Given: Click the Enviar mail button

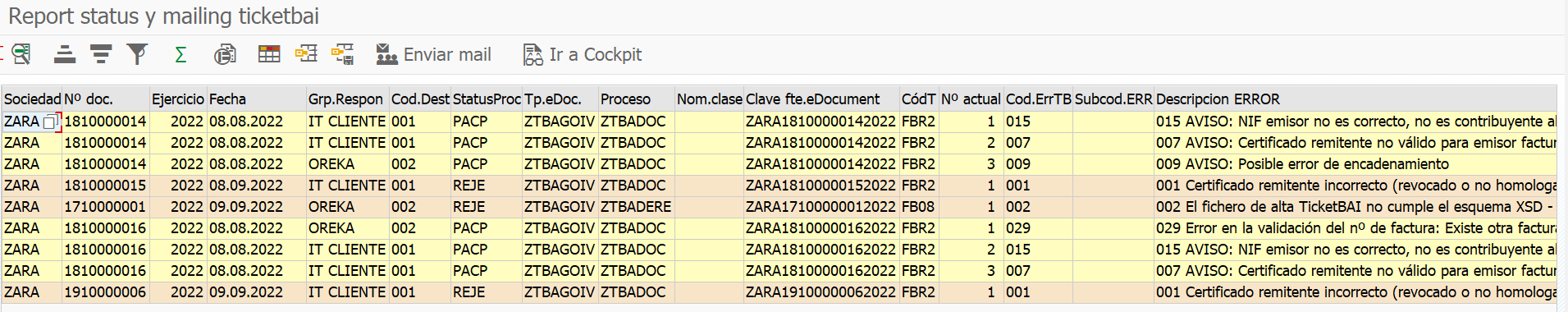Looking at the screenshot, I should (x=433, y=54).
